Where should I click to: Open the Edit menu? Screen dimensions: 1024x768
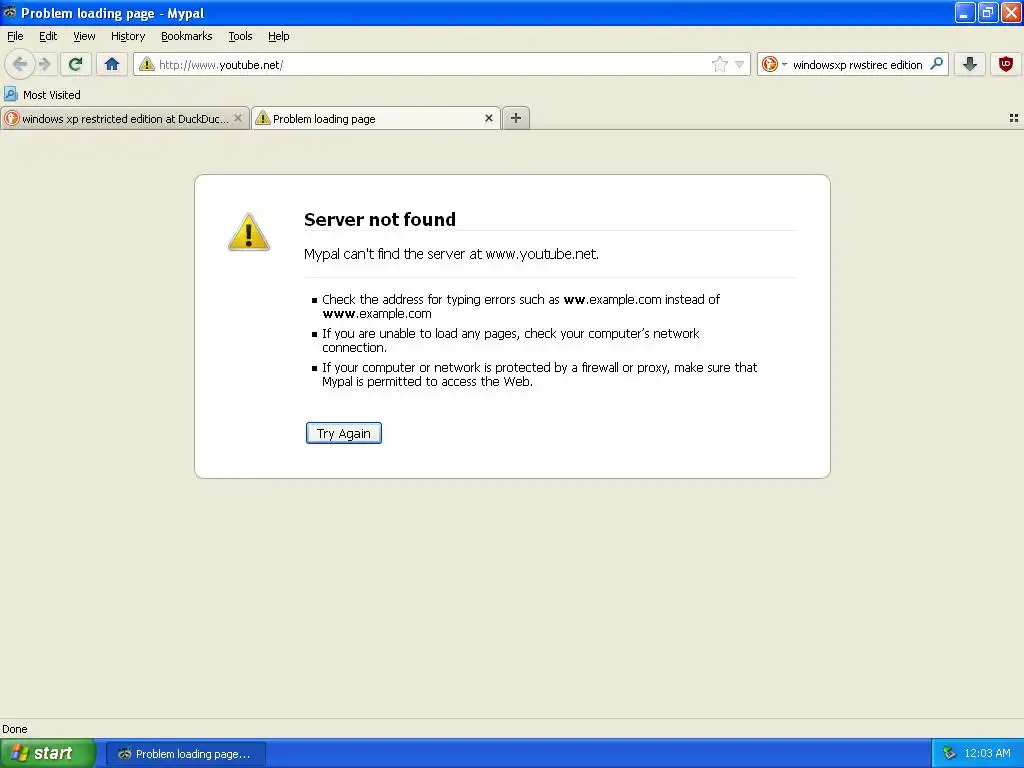[x=48, y=37]
